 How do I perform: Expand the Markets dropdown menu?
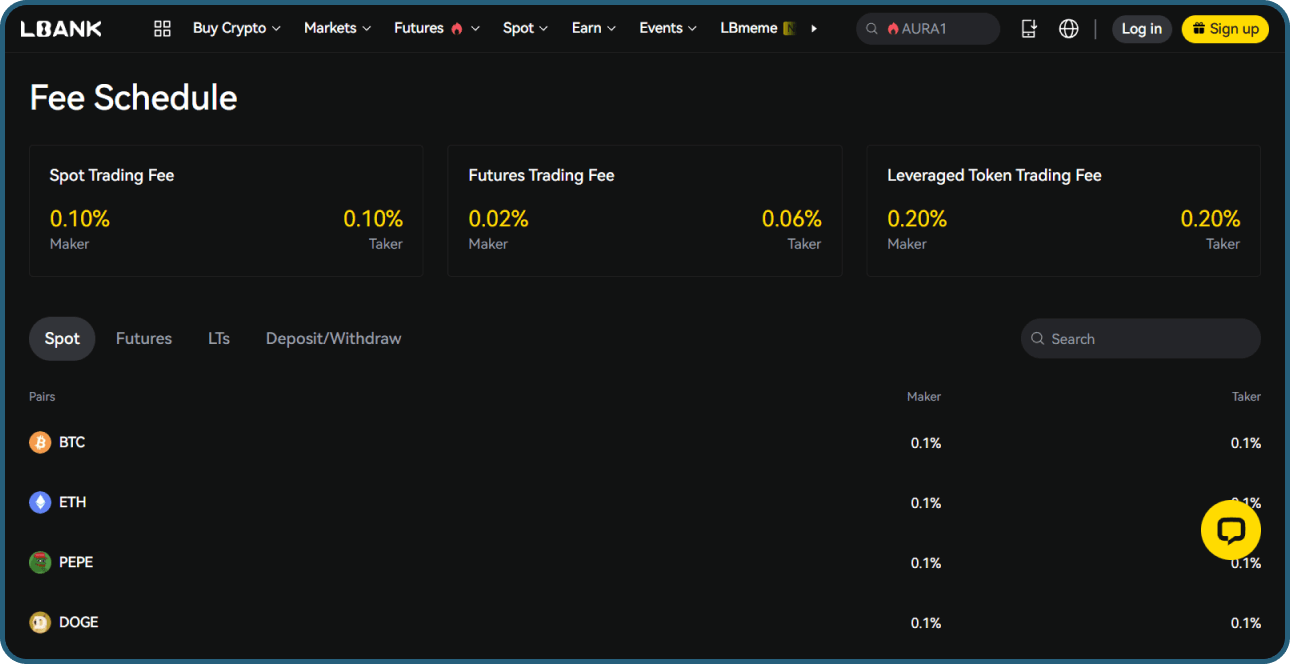337,29
